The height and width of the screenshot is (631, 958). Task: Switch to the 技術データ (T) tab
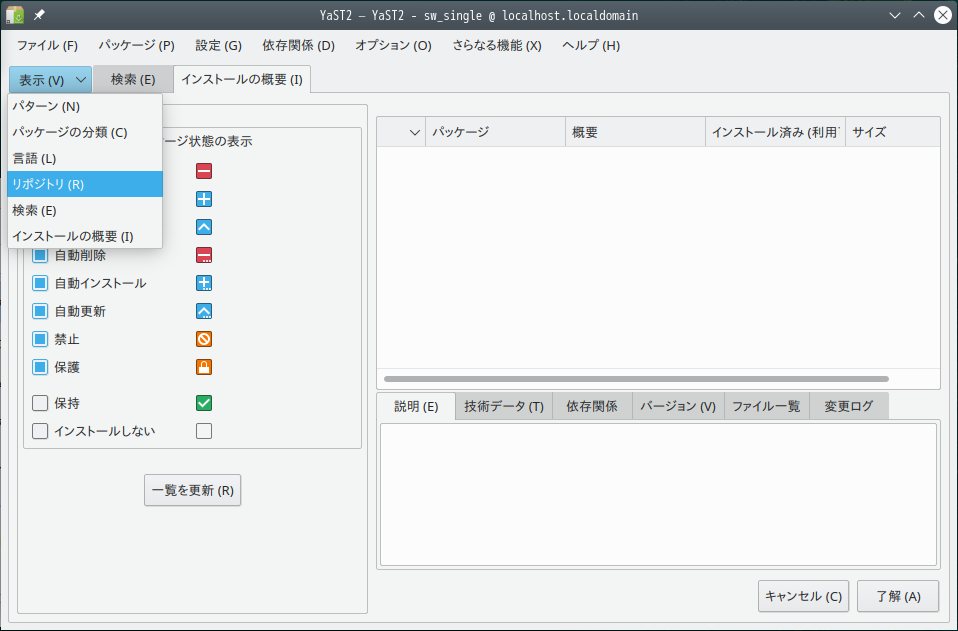(504, 406)
